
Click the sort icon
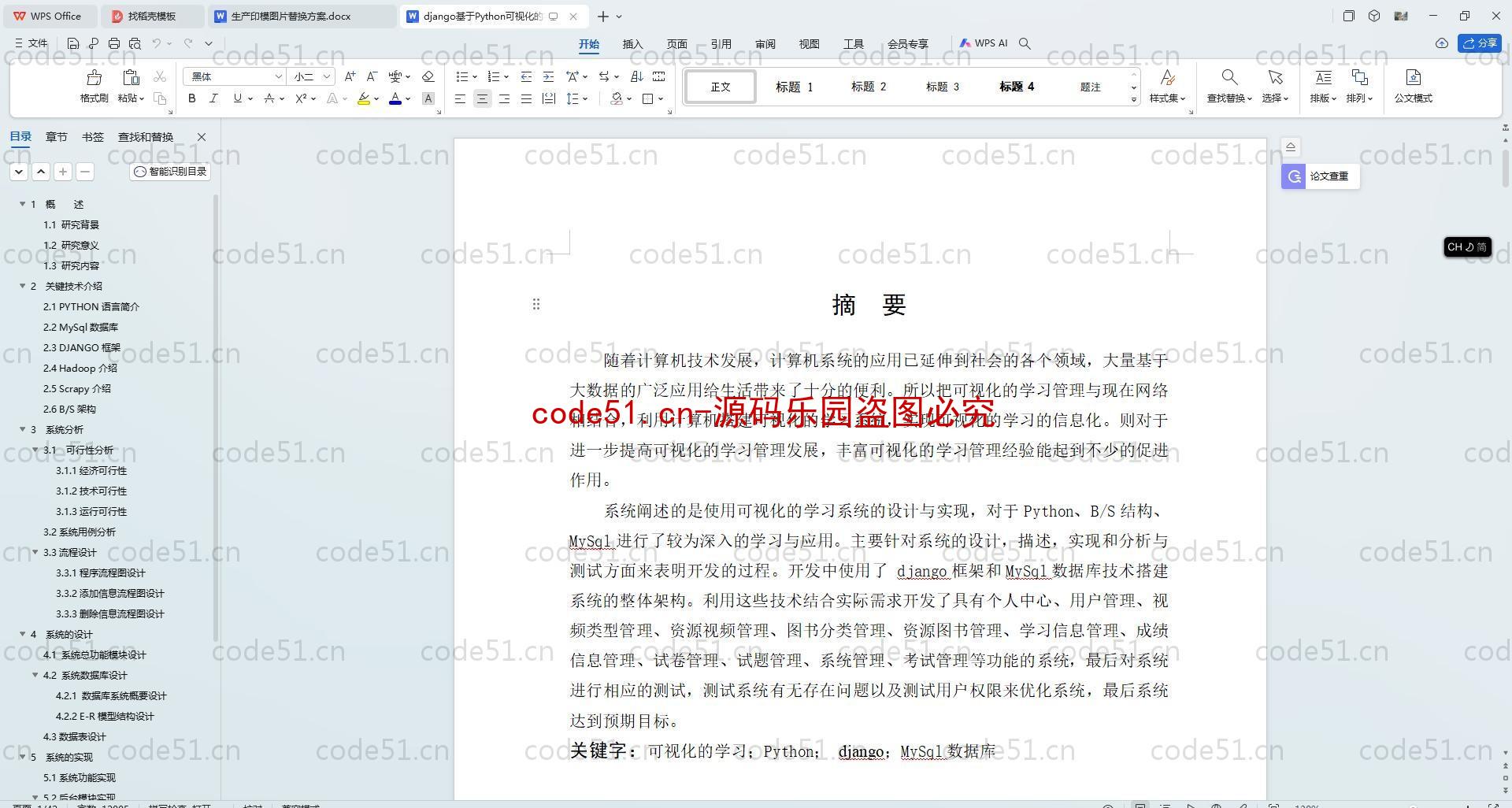click(636, 76)
